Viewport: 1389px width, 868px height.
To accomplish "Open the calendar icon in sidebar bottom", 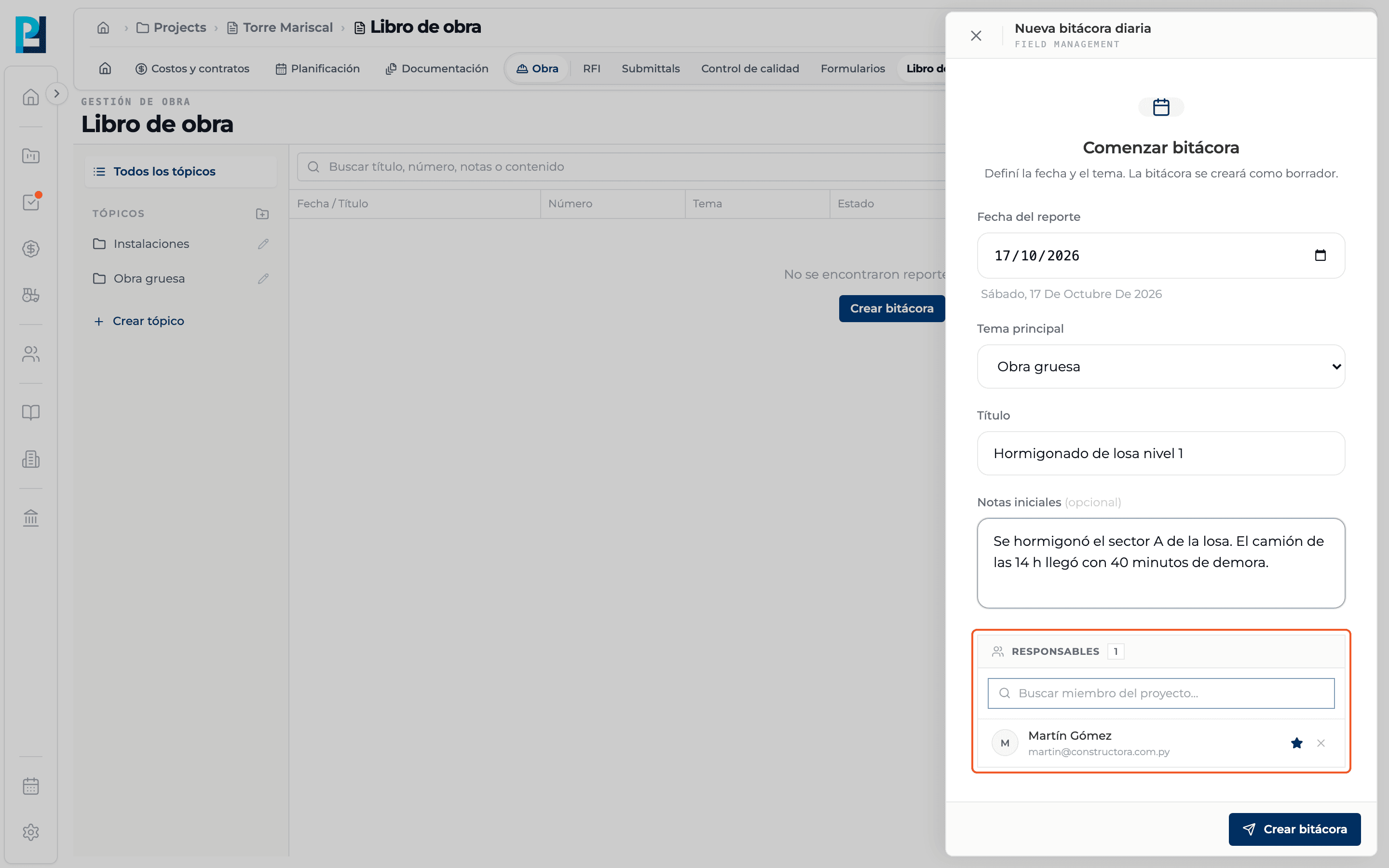I will tap(30, 786).
